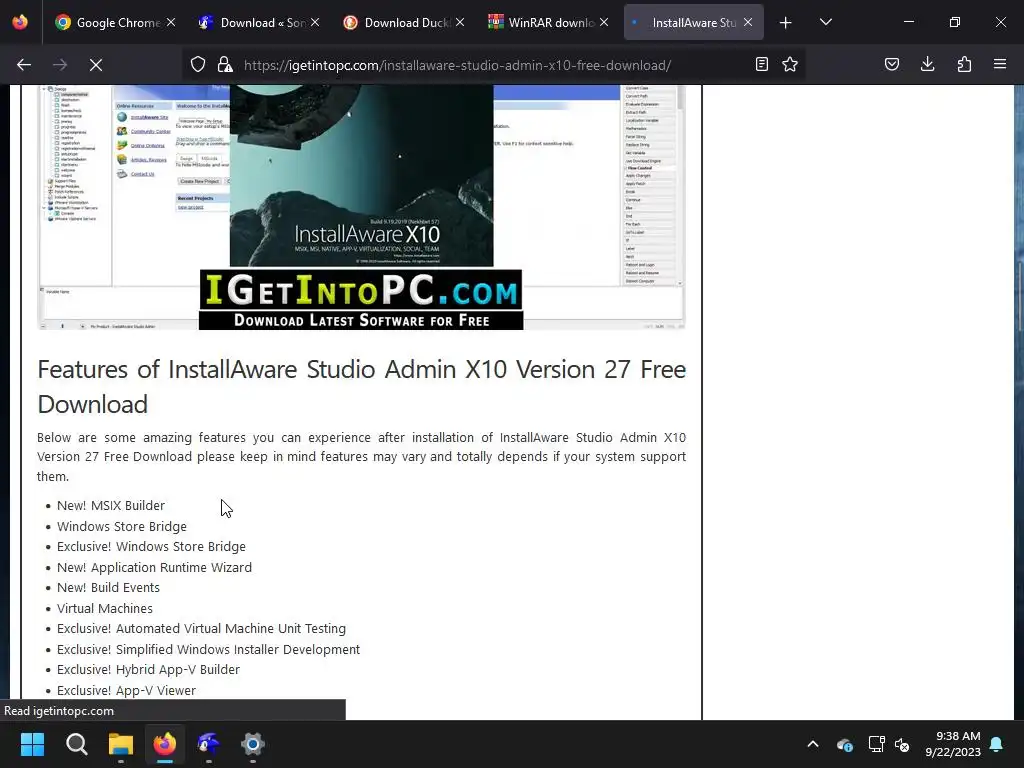Click 'Virtual Machines' list item
1024x768 pixels.
[104, 609]
